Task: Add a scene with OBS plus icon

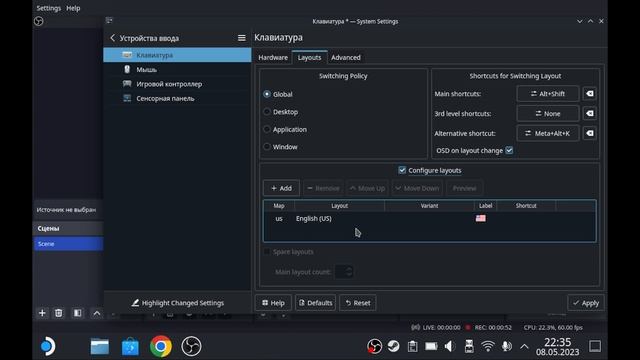Action: coord(42,313)
